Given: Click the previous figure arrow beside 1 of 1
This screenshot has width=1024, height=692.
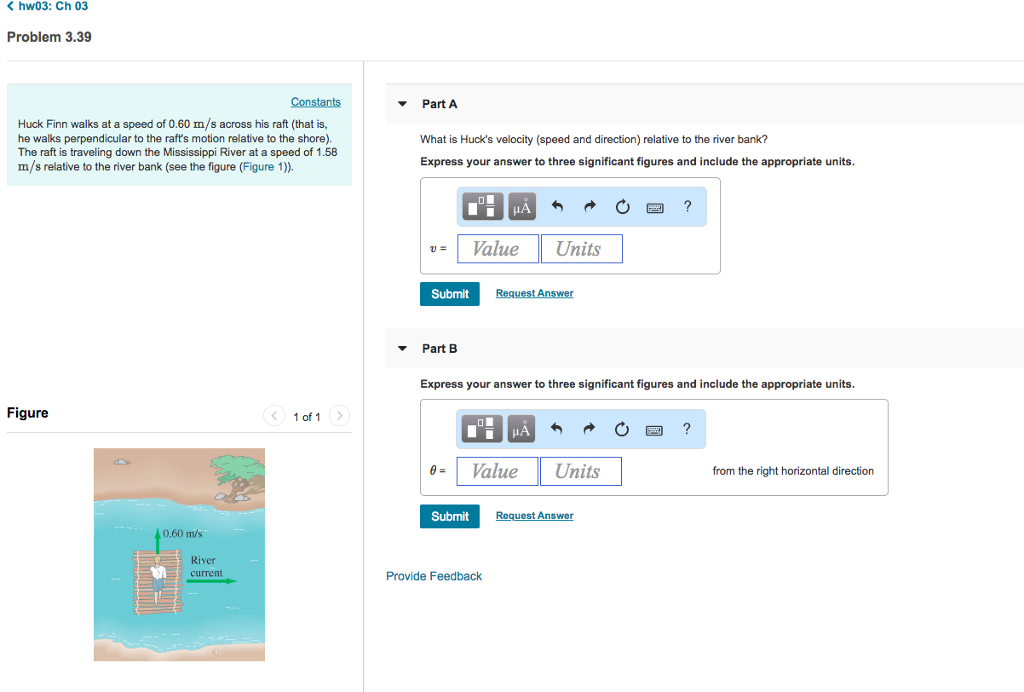Looking at the screenshot, I should (274, 415).
